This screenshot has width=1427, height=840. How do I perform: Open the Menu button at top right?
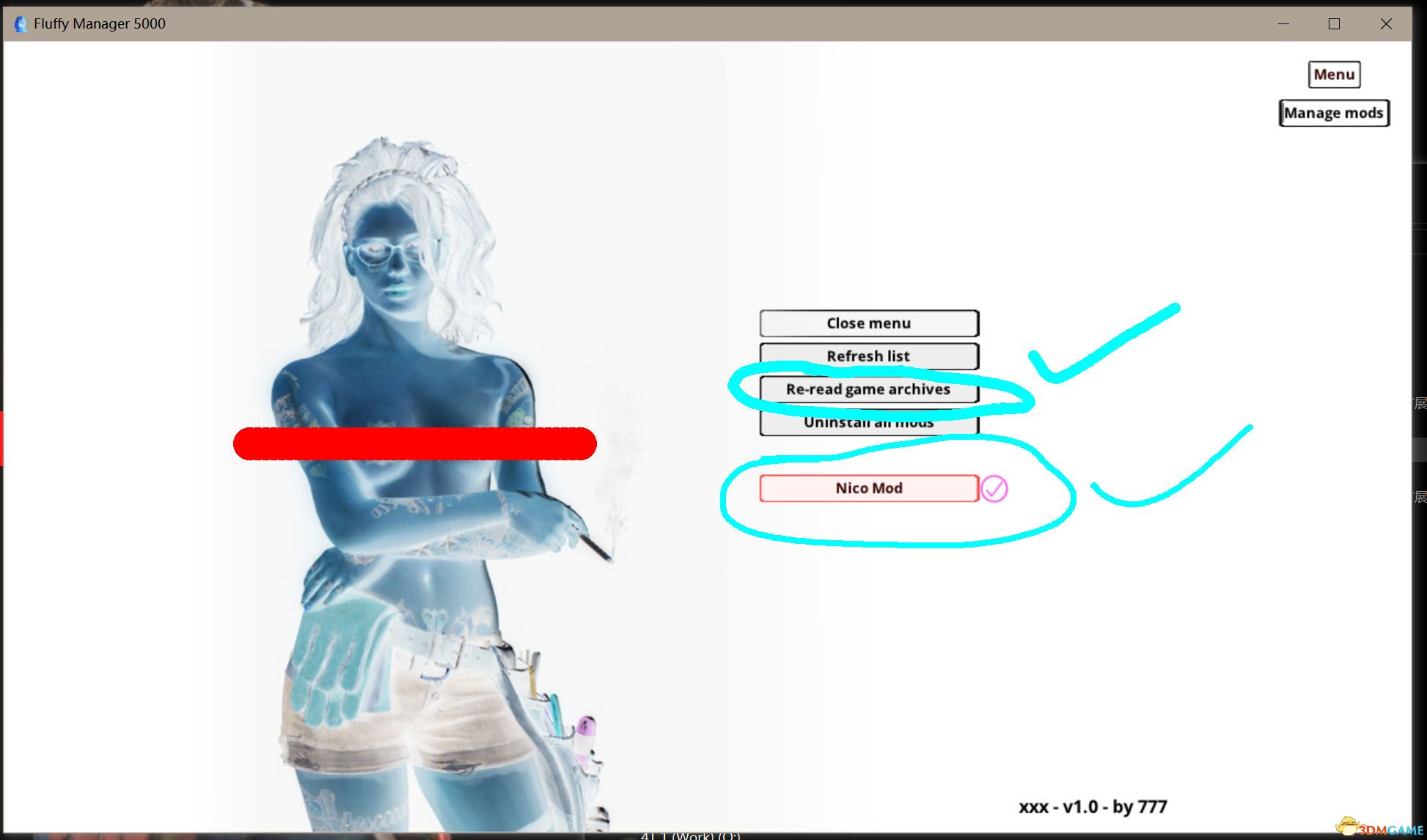pos(1334,75)
